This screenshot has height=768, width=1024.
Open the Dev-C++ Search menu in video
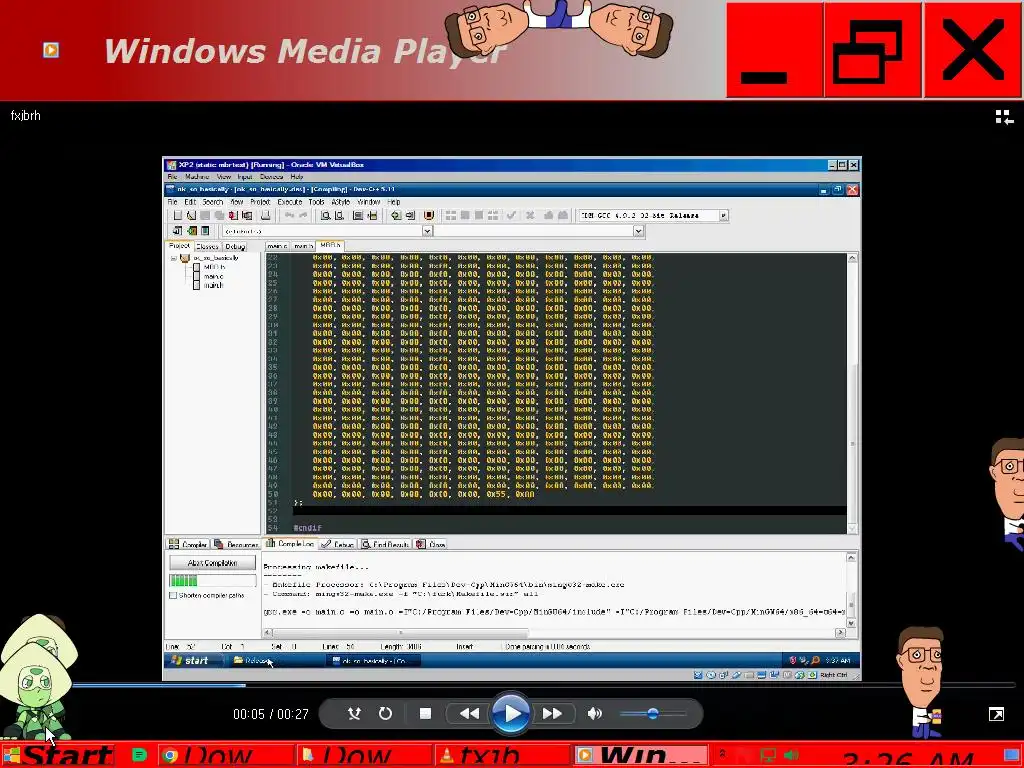tap(212, 202)
